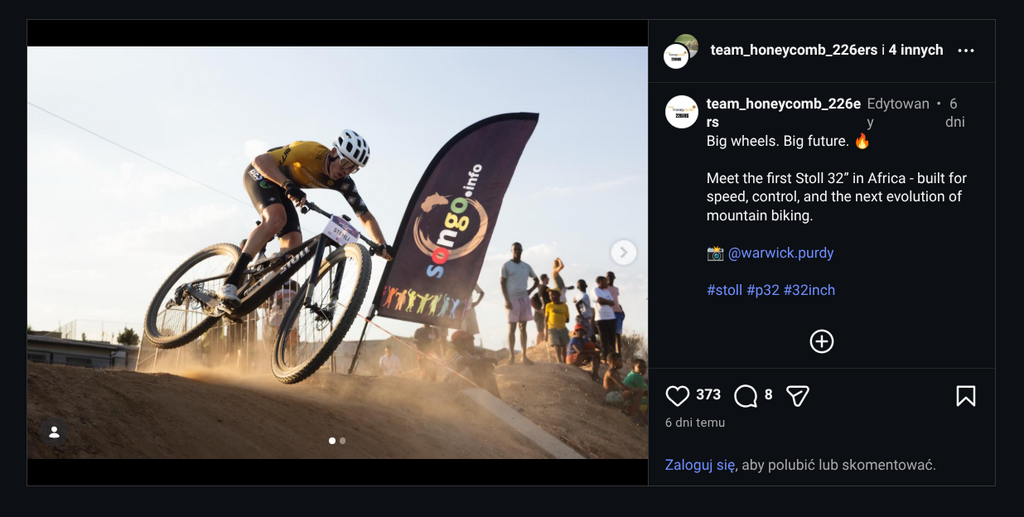Open #stoll hashtag
The width and height of the screenshot is (1024, 517).
pos(724,290)
